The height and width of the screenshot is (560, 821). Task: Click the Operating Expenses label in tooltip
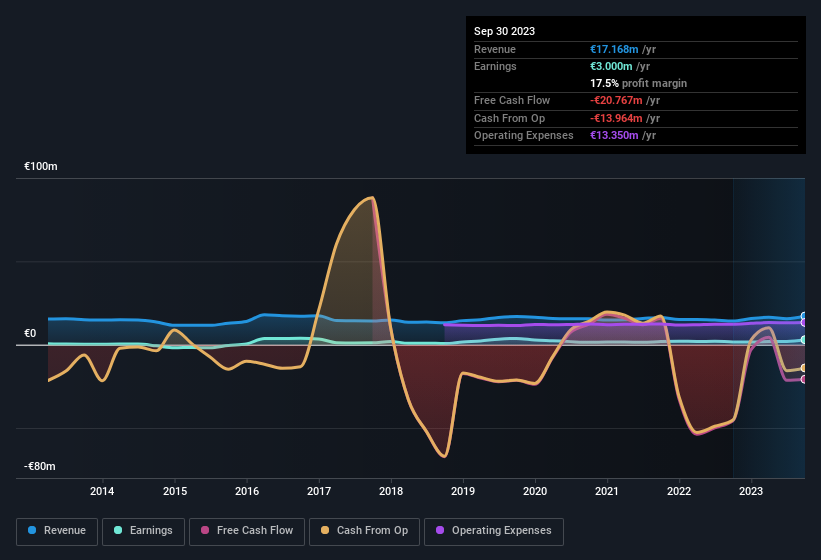coord(524,136)
